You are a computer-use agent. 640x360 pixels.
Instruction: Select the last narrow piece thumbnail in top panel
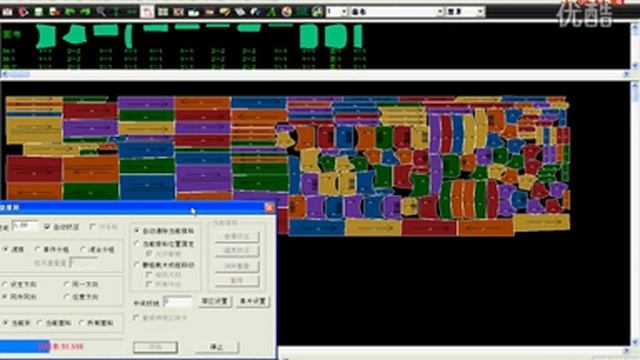(358, 36)
